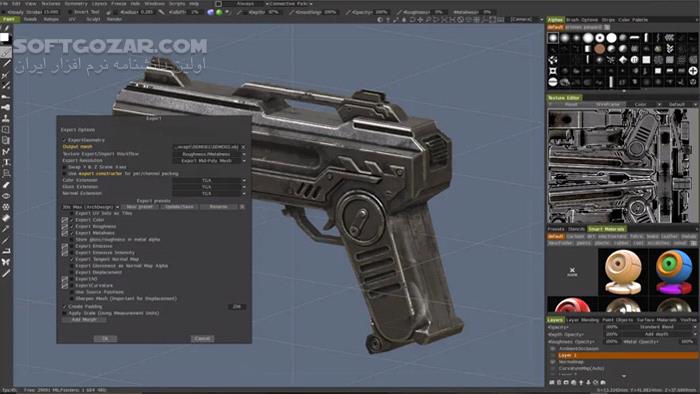Select the beige wood smart material preview

coord(623,271)
